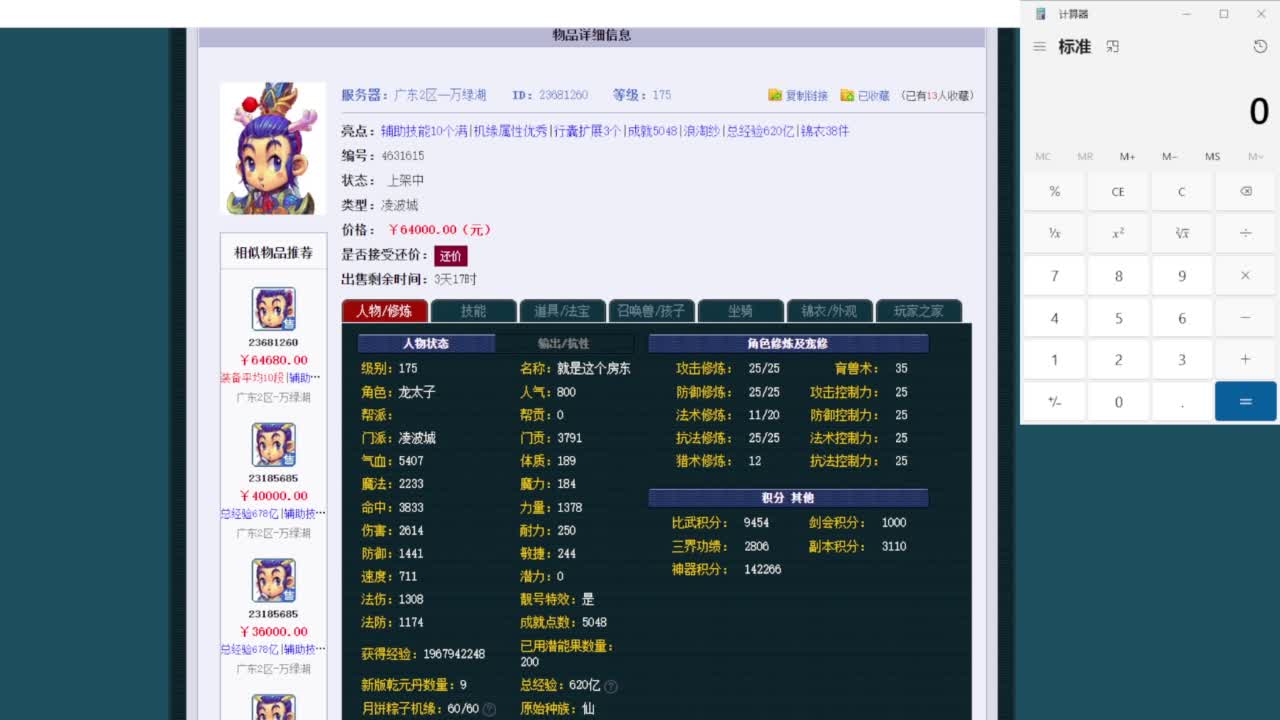This screenshot has width=1280, height=720.
Task: Toggle calculator always-on-top mode beside 标准
Action: [x=1112, y=46]
